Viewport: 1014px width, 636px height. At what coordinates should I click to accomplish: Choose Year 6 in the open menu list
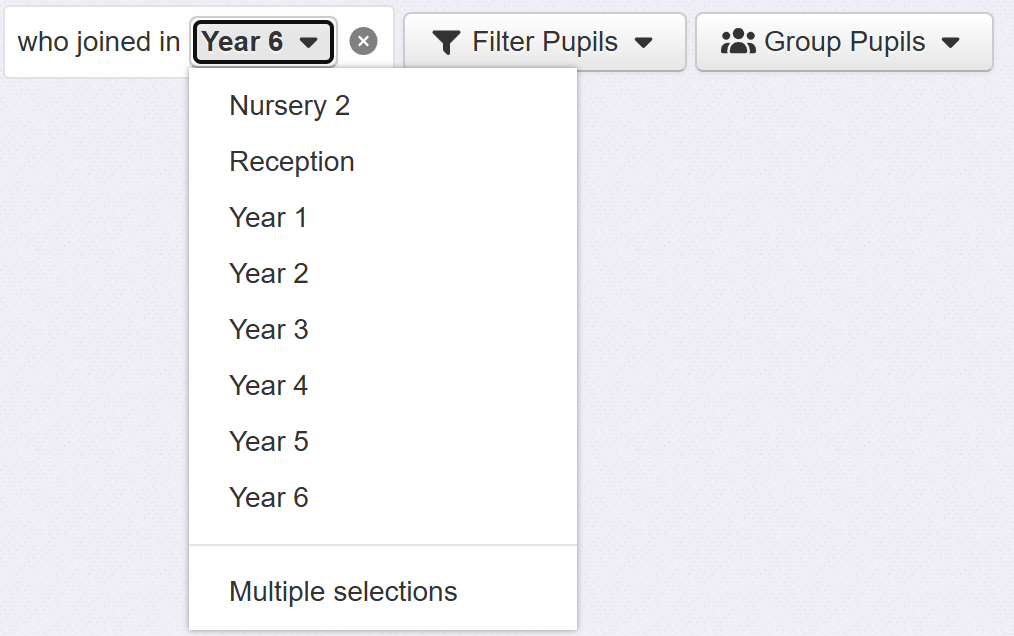[x=268, y=498]
